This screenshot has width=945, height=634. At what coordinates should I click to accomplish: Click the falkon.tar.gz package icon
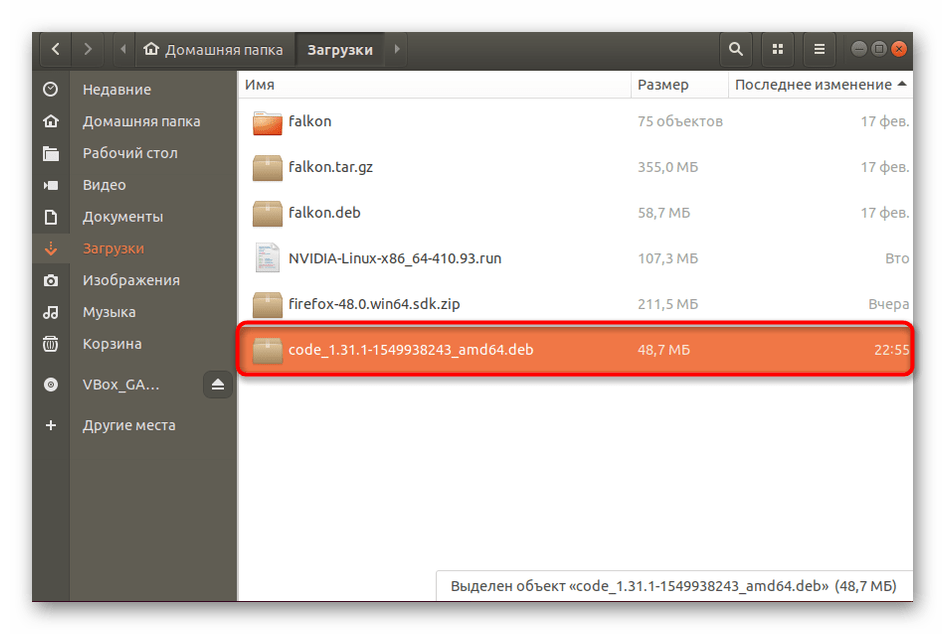tap(267, 168)
